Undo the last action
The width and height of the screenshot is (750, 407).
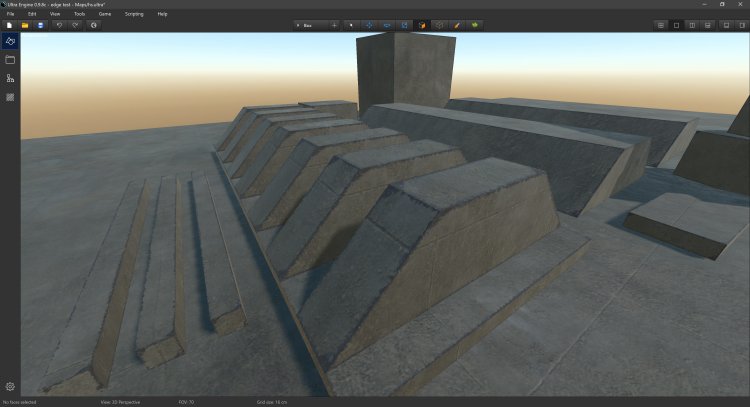tap(59, 25)
